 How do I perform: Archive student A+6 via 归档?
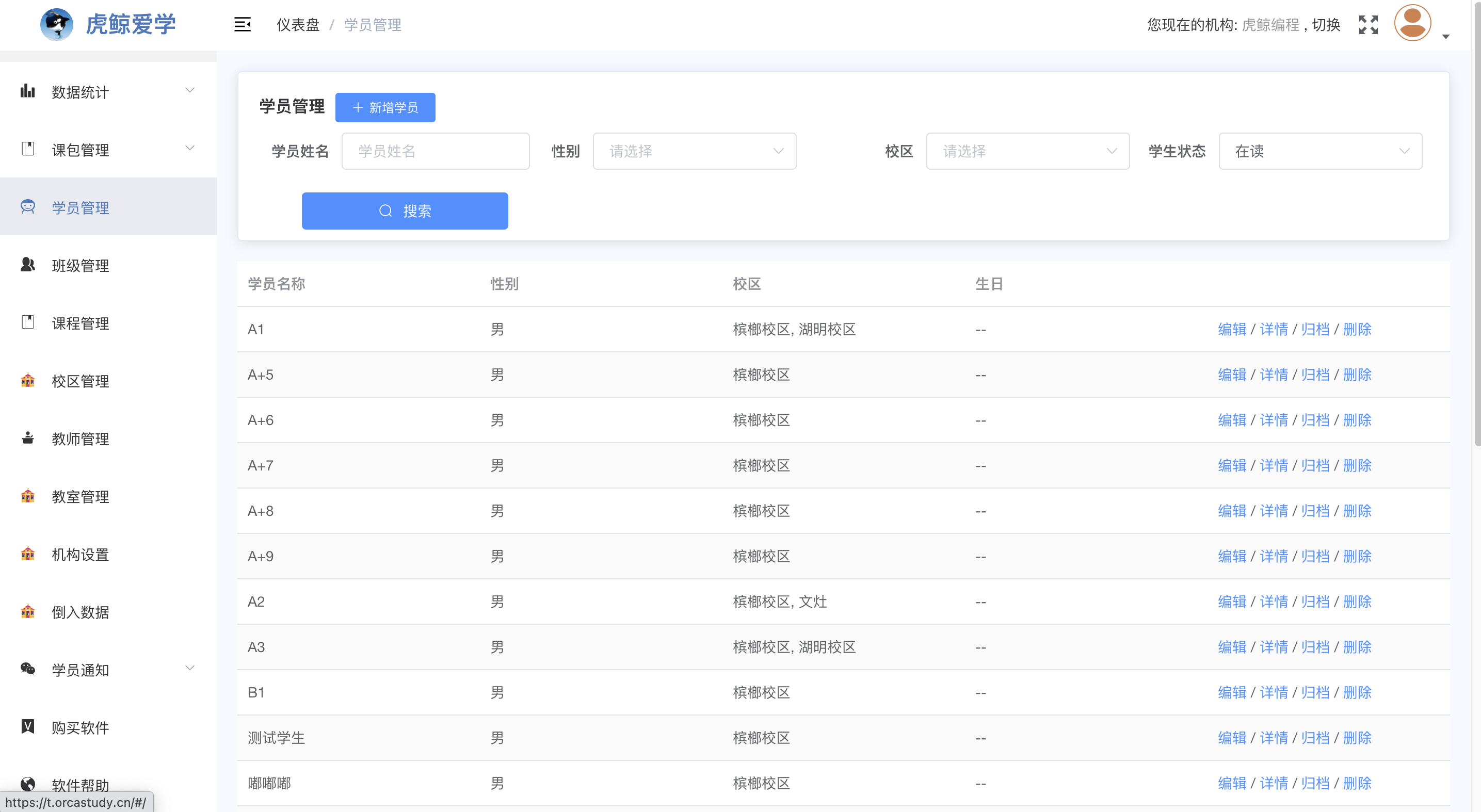point(1315,420)
